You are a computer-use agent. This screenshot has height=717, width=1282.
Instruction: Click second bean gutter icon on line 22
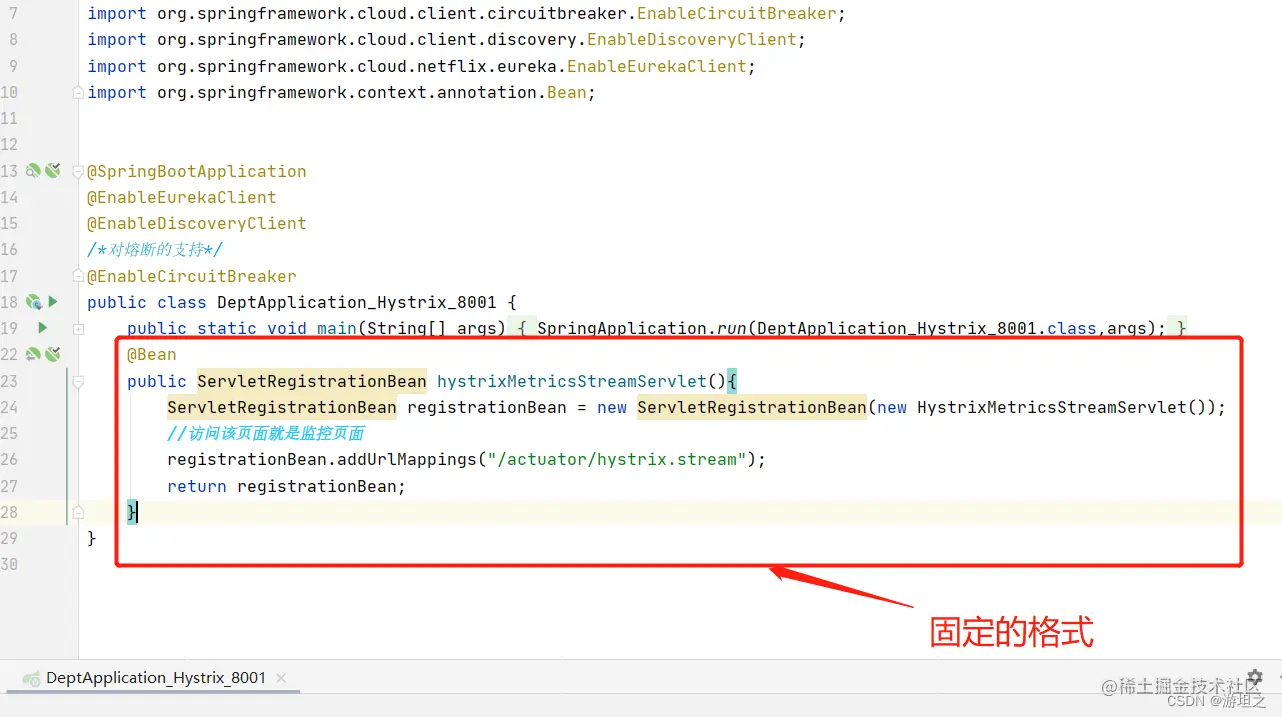pos(52,354)
